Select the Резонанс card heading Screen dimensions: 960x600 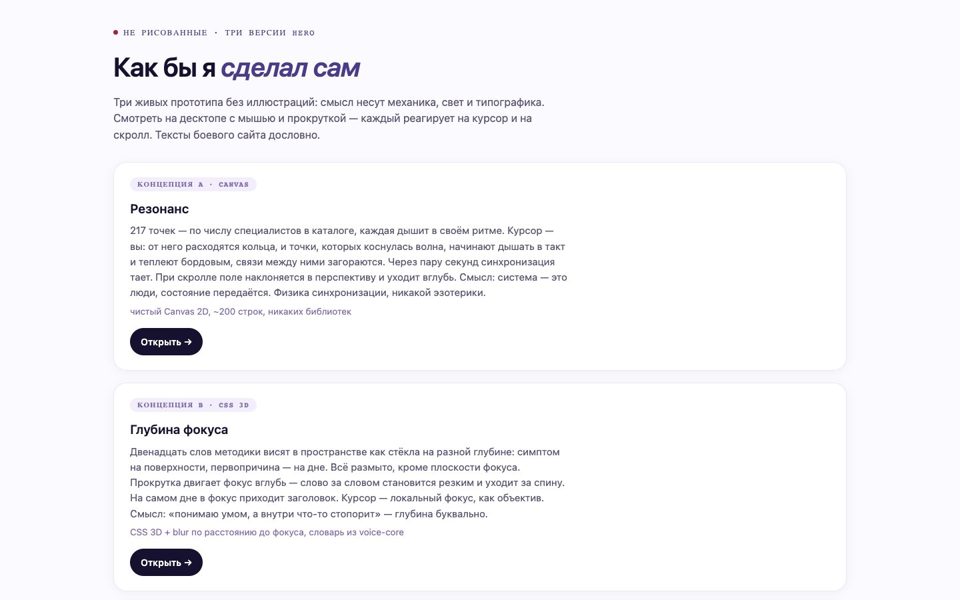(x=159, y=209)
